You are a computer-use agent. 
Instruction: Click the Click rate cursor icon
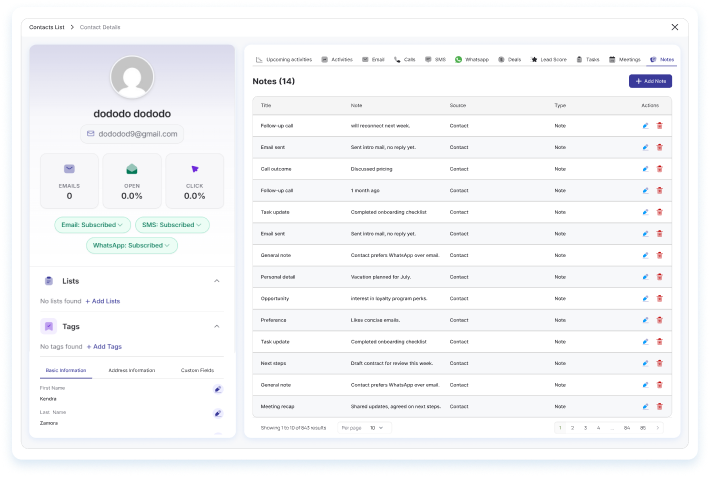pos(195,169)
